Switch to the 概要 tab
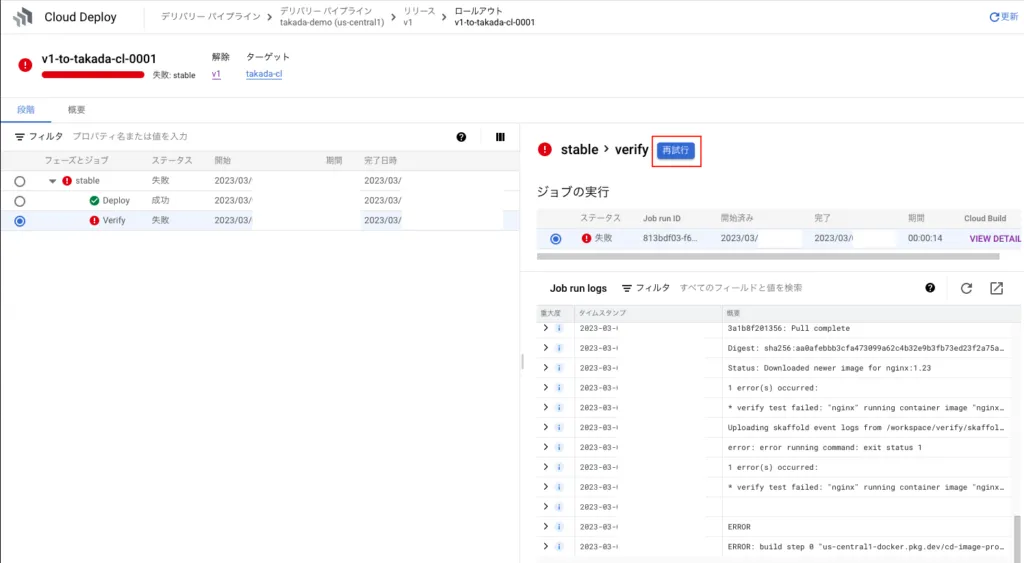The height and width of the screenshot is (563, 1024). coord(76,110)
